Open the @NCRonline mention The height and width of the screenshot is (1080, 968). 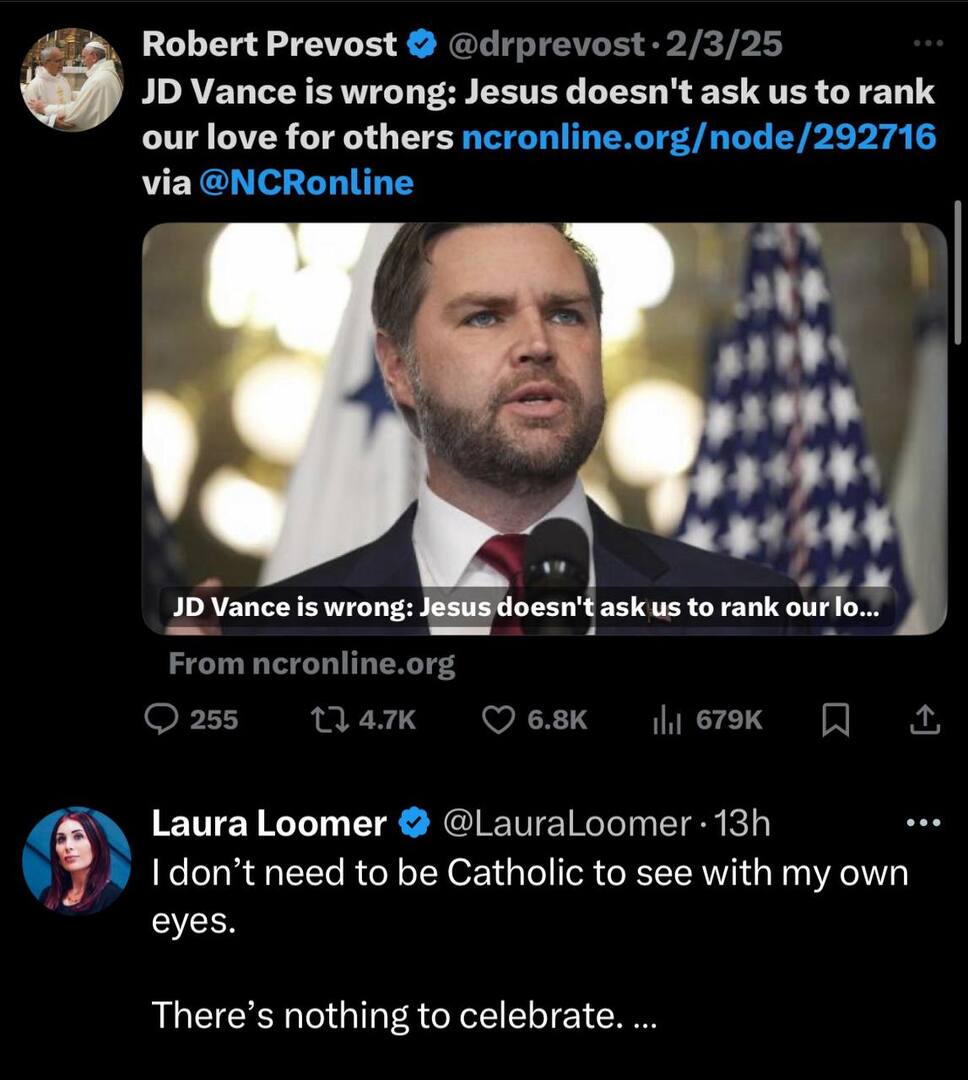[307, 182]
